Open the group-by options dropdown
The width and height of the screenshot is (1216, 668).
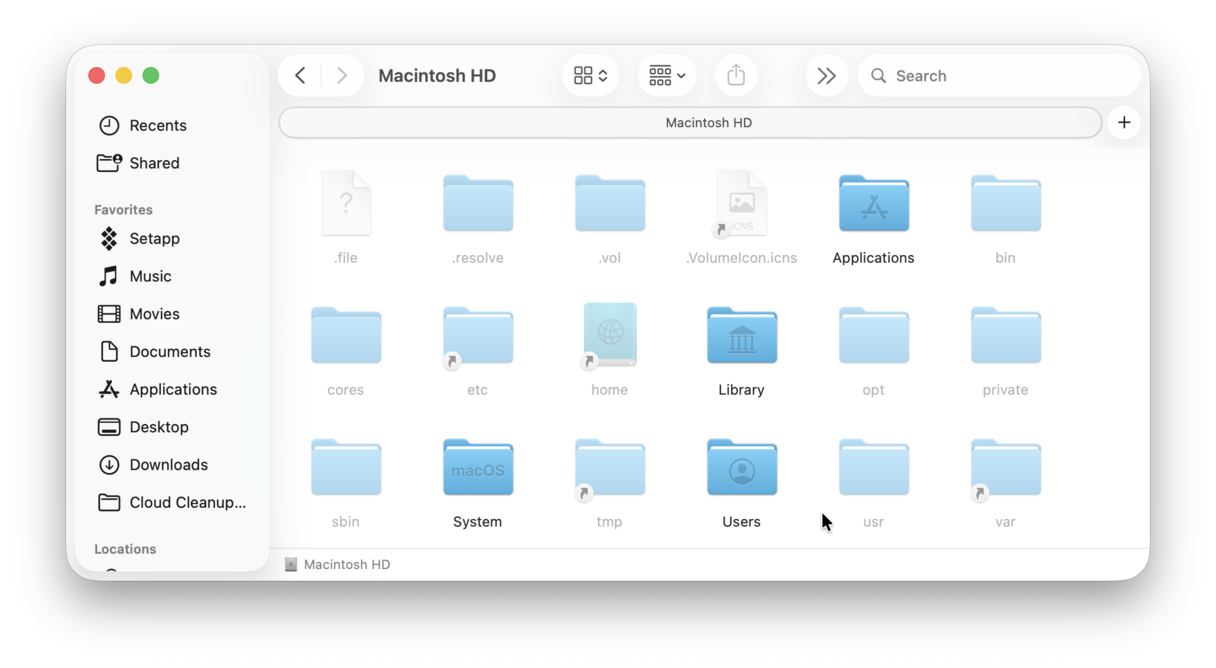tap(667, 76)
